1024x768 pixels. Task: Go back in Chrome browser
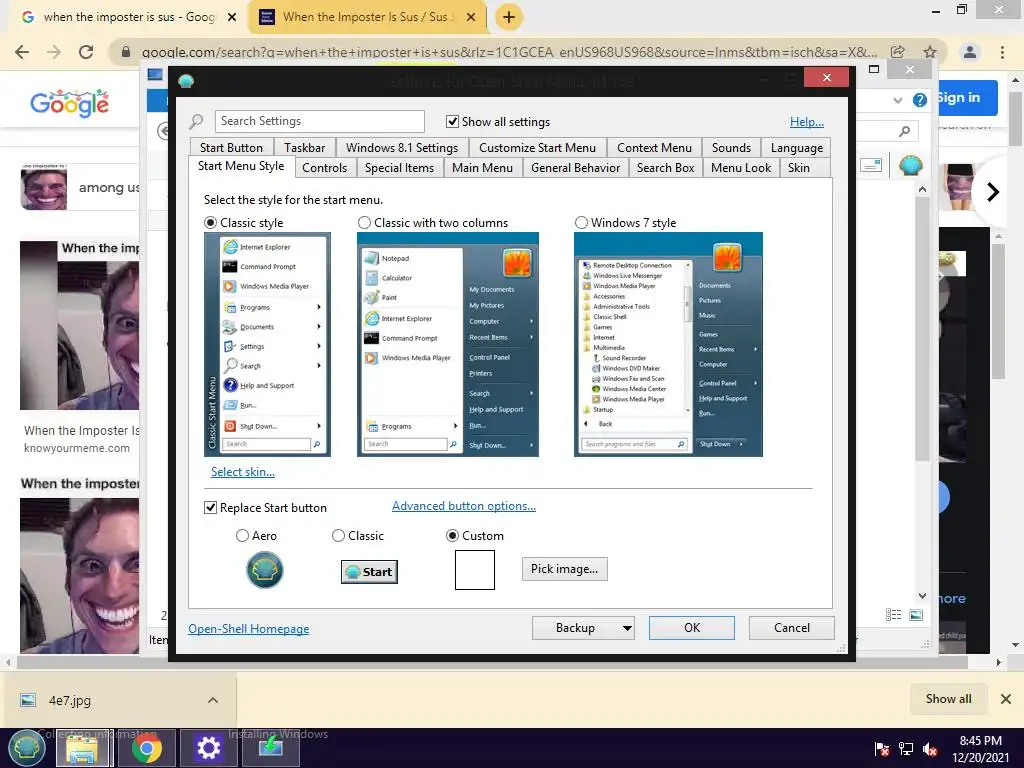point(22,52)
